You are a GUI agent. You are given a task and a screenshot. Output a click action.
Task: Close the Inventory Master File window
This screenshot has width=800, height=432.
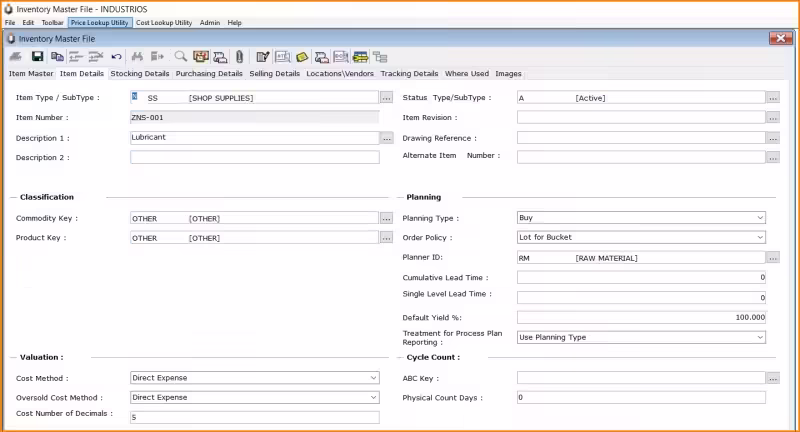781,38
